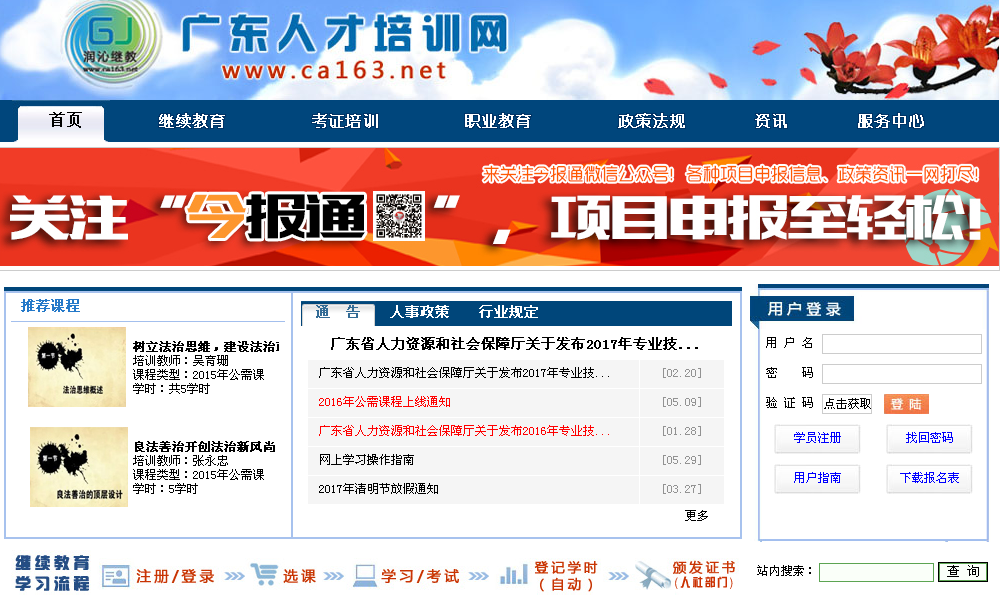Open the 2016年公需课程上线通知 link
This screenshot has width=1003, height=597.
click(x=384, y=402)
